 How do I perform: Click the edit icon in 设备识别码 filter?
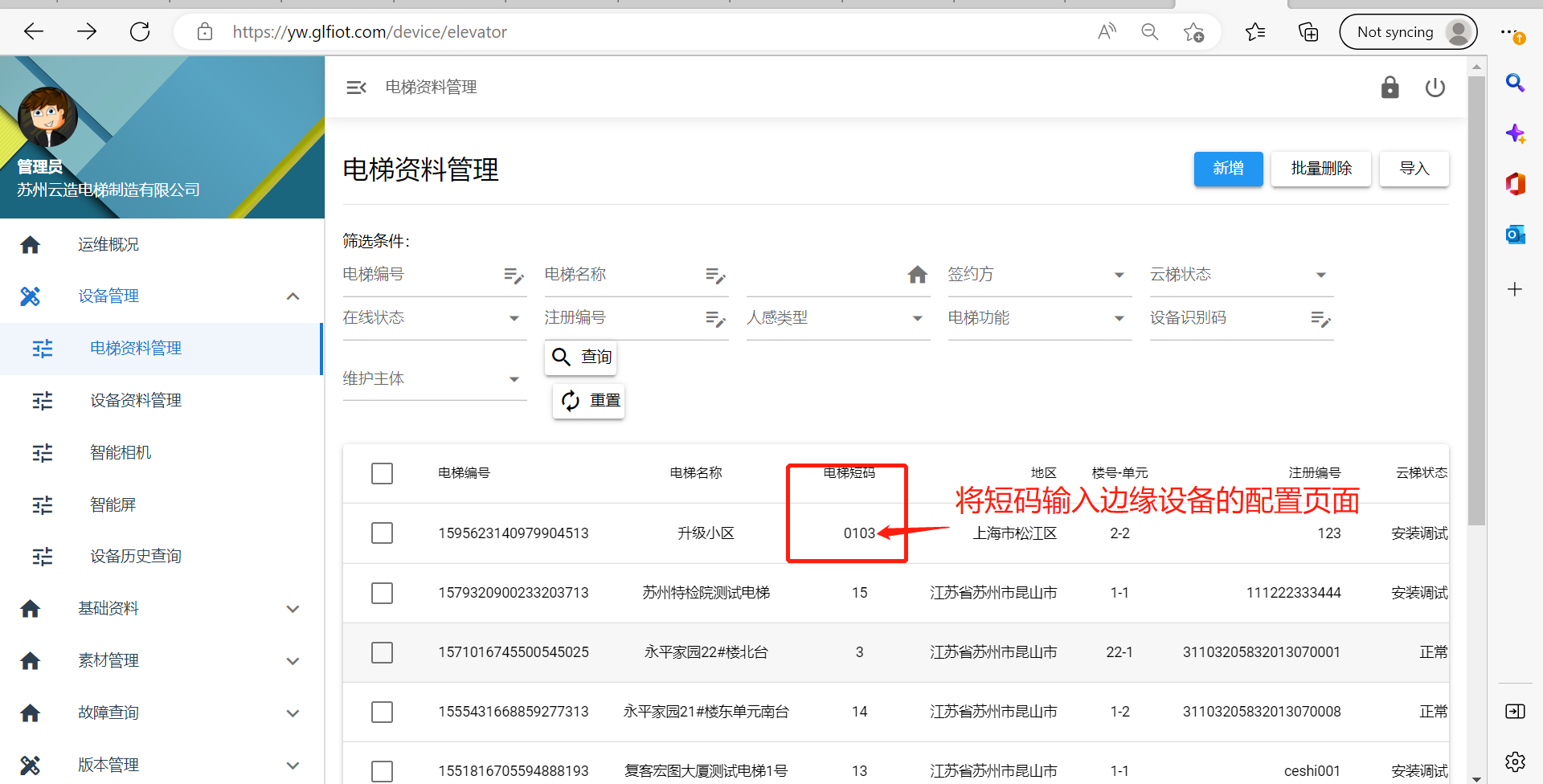pos(1320,319)
